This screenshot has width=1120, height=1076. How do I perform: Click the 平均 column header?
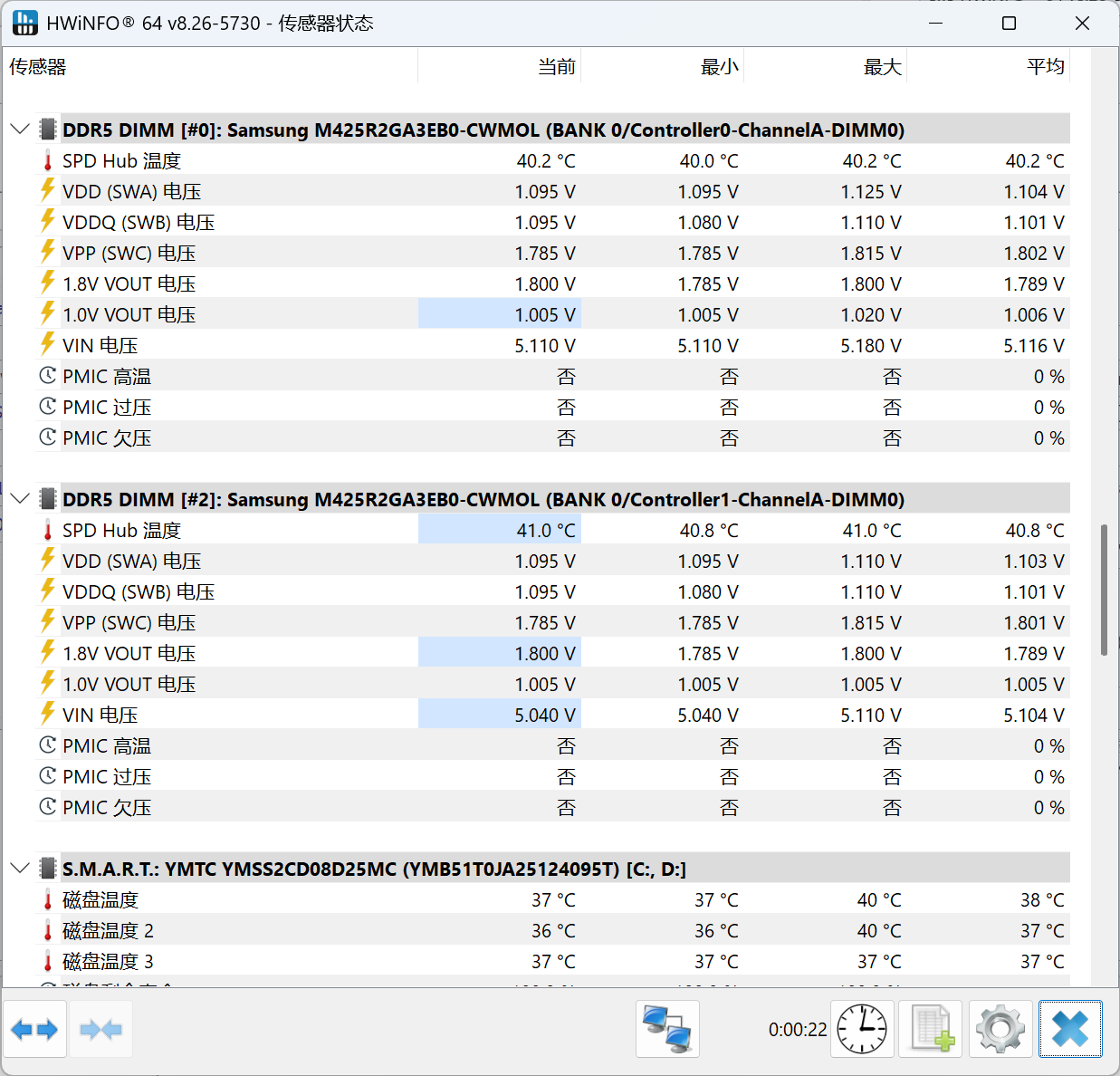click(x=989, y=66)
